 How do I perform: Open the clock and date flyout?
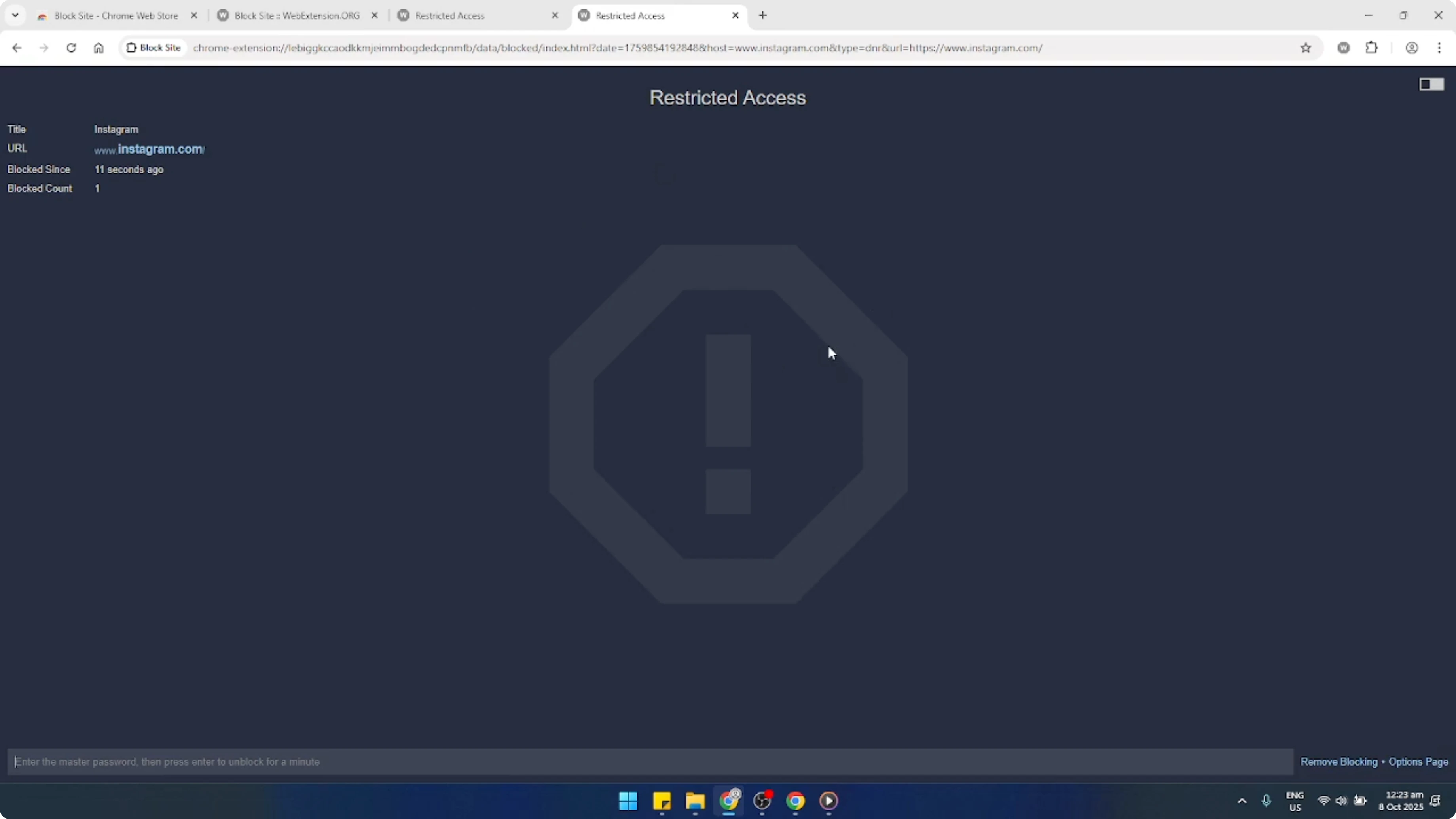[x=1401, y=801]
